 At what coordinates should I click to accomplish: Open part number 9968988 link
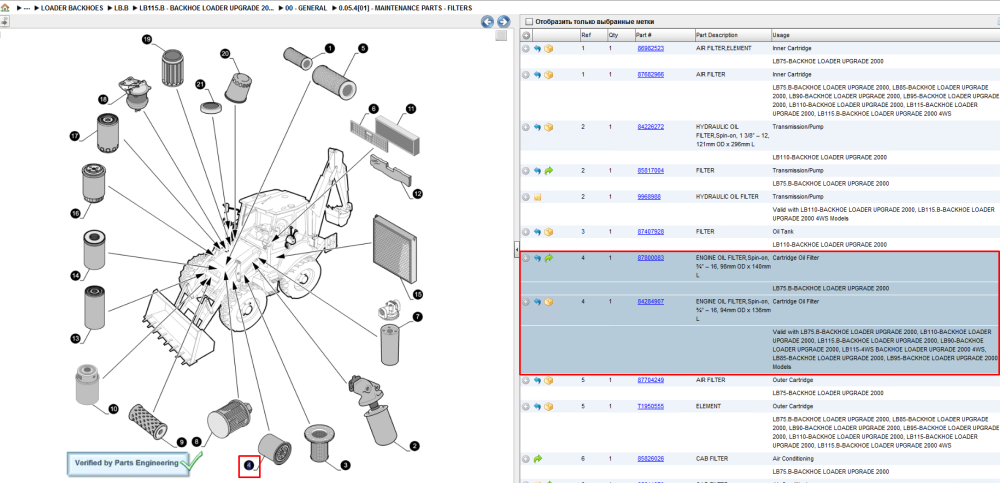coord(649,197)
